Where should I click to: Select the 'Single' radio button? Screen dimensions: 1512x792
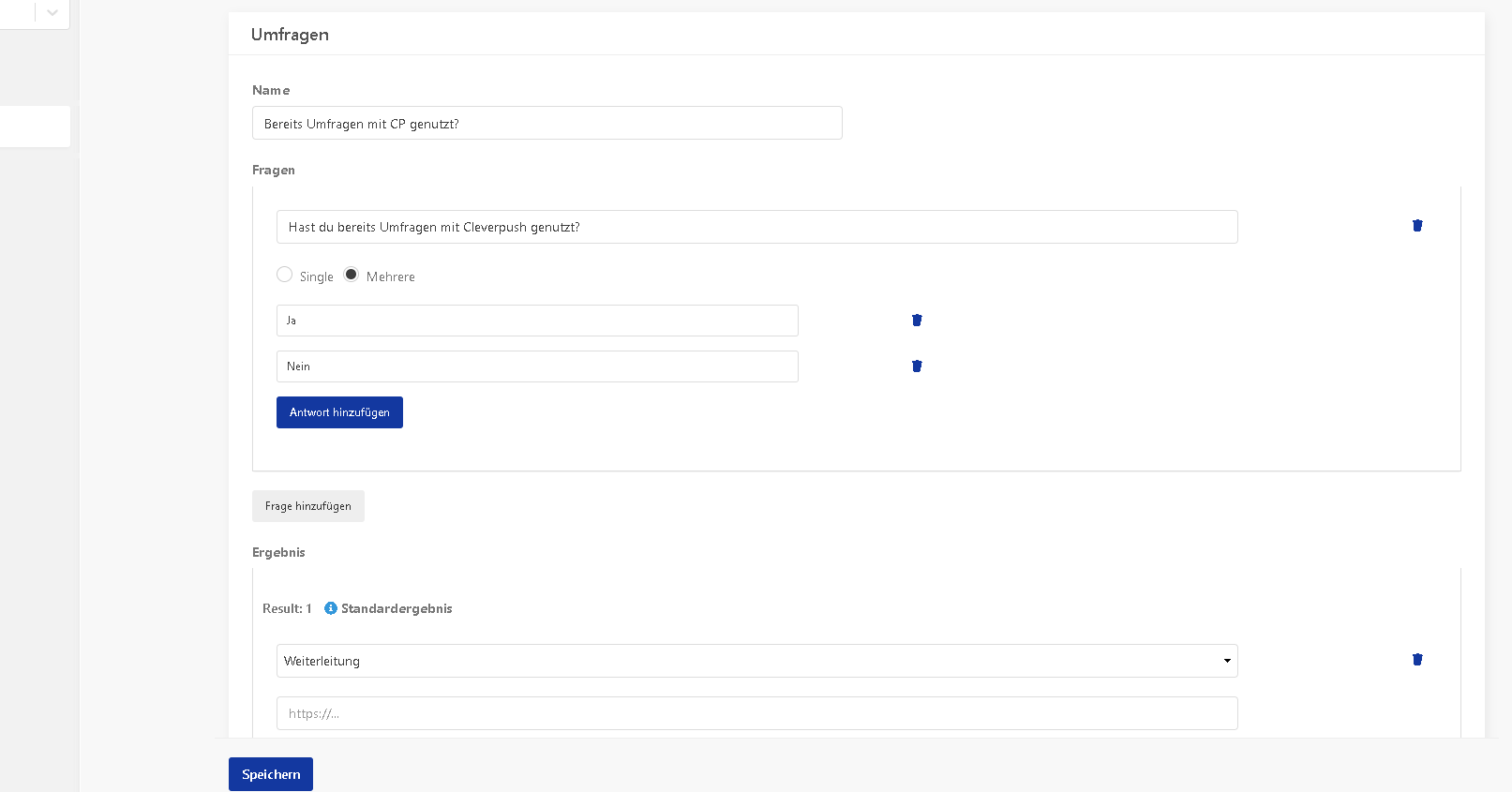(284, 275)
